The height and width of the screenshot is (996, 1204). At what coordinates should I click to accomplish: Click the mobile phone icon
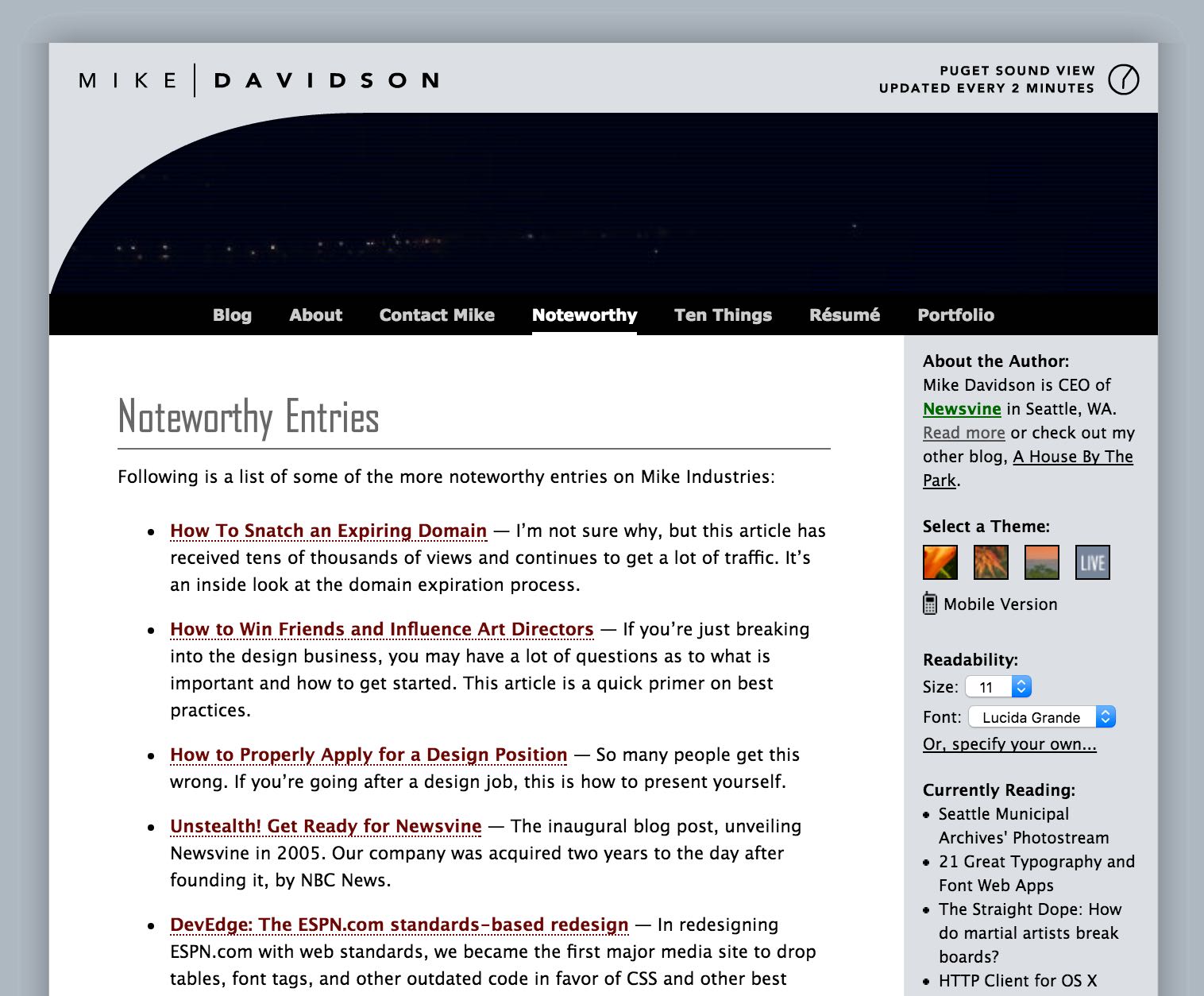[x=930, y=604]
